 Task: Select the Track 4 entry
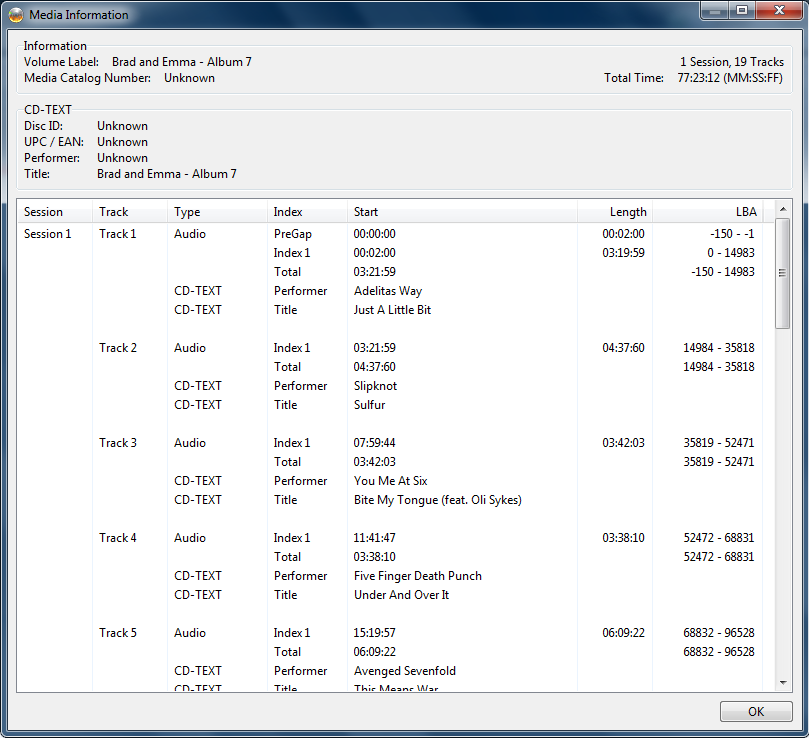click(118, 538)
